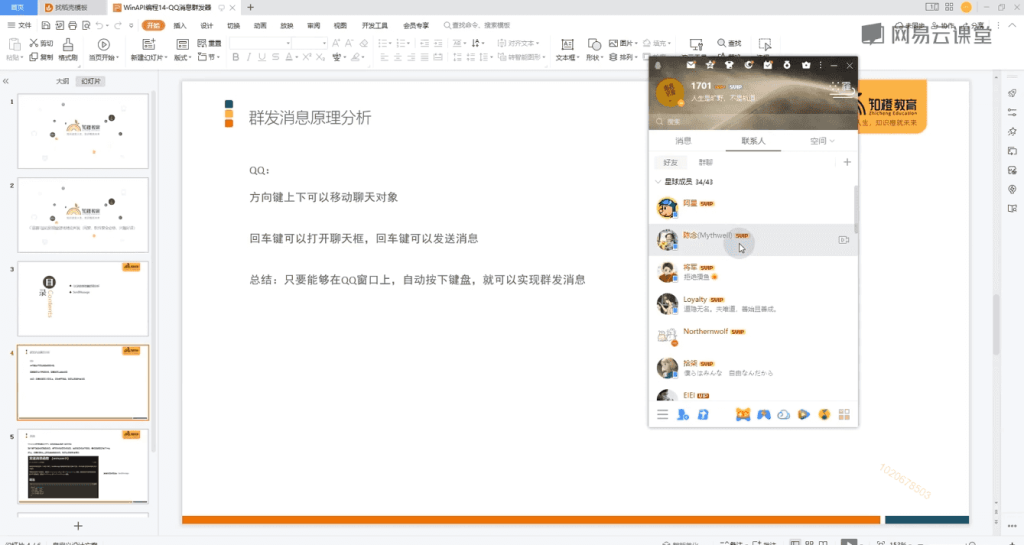
Task: Collapse the 星球成员 contact group
Action: coord(657,182)
